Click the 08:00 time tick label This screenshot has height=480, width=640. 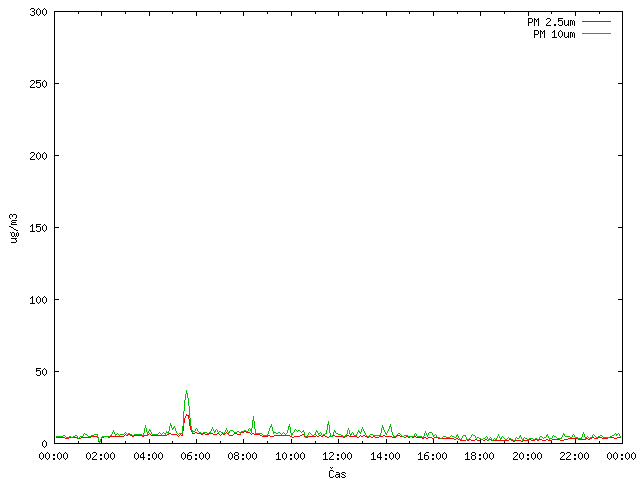pos(243,456)
